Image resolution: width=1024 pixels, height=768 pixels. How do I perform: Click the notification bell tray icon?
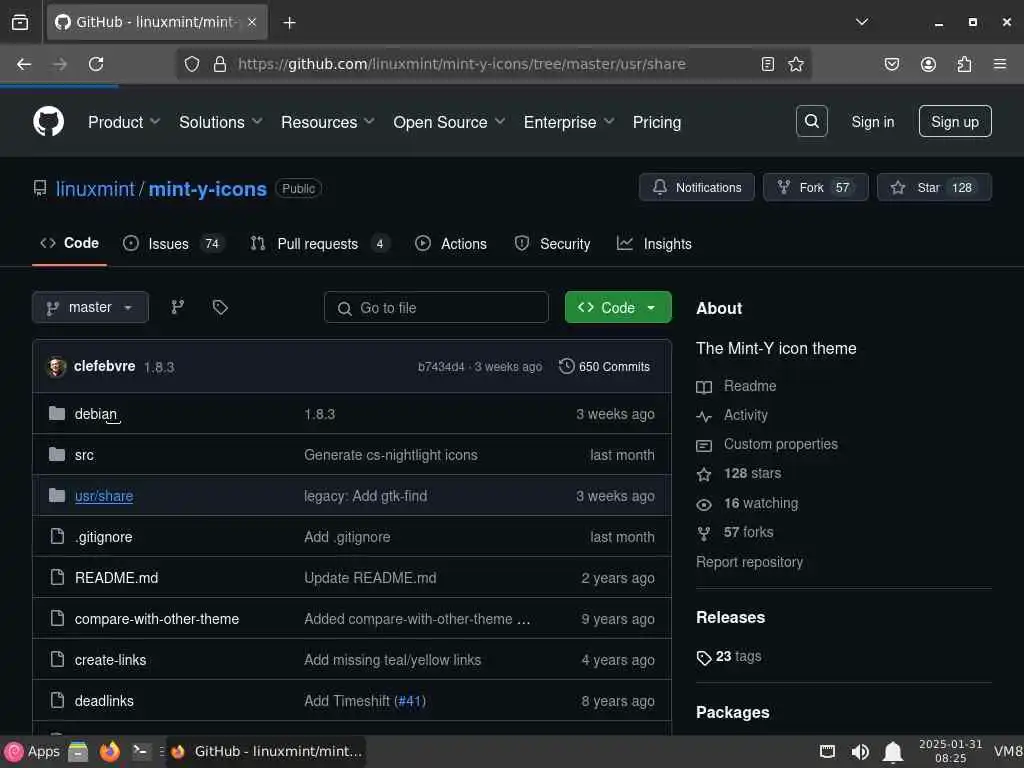tap(893, 752)
